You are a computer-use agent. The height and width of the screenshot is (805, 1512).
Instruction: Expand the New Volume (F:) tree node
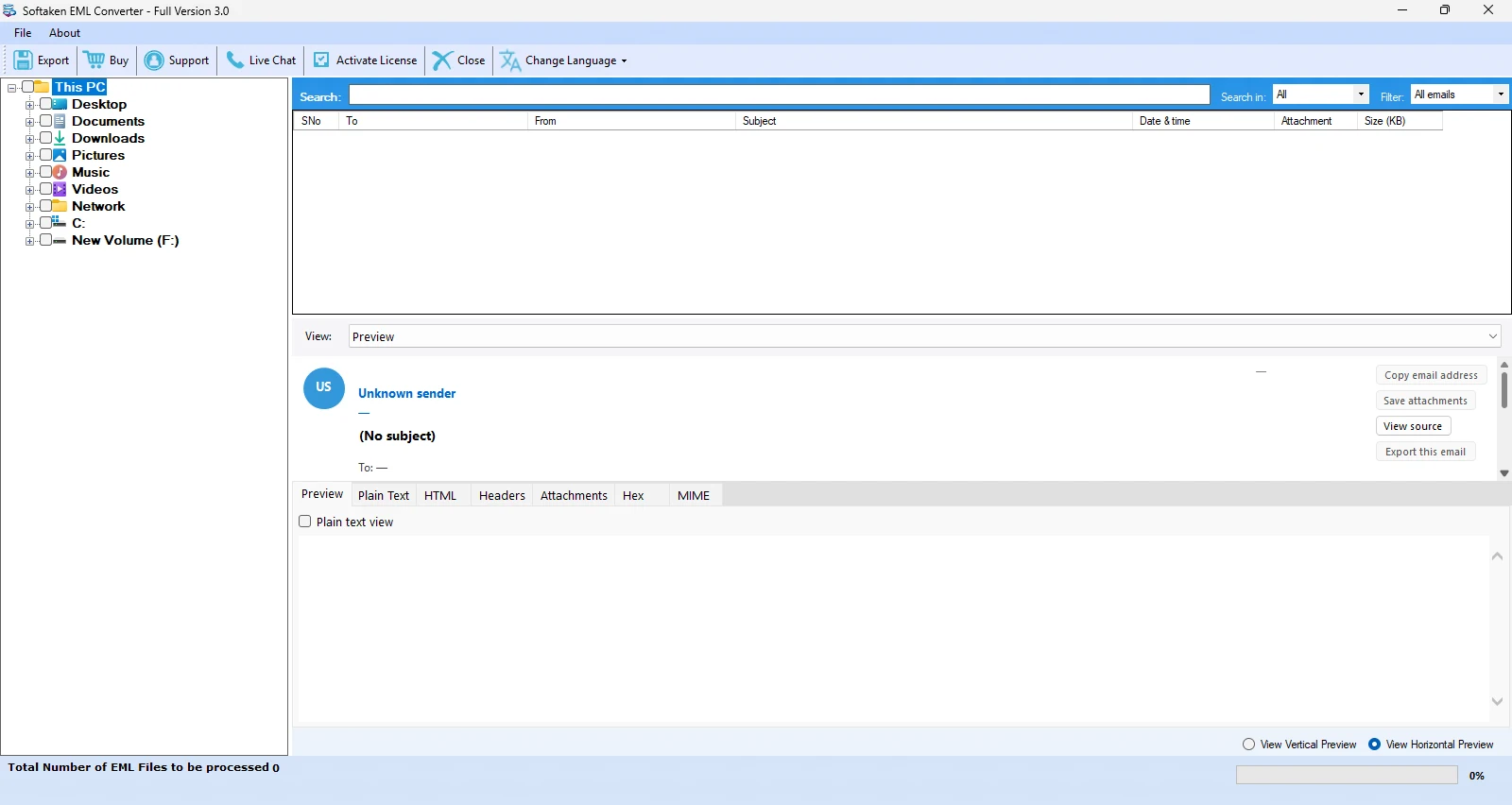[30, 241]
